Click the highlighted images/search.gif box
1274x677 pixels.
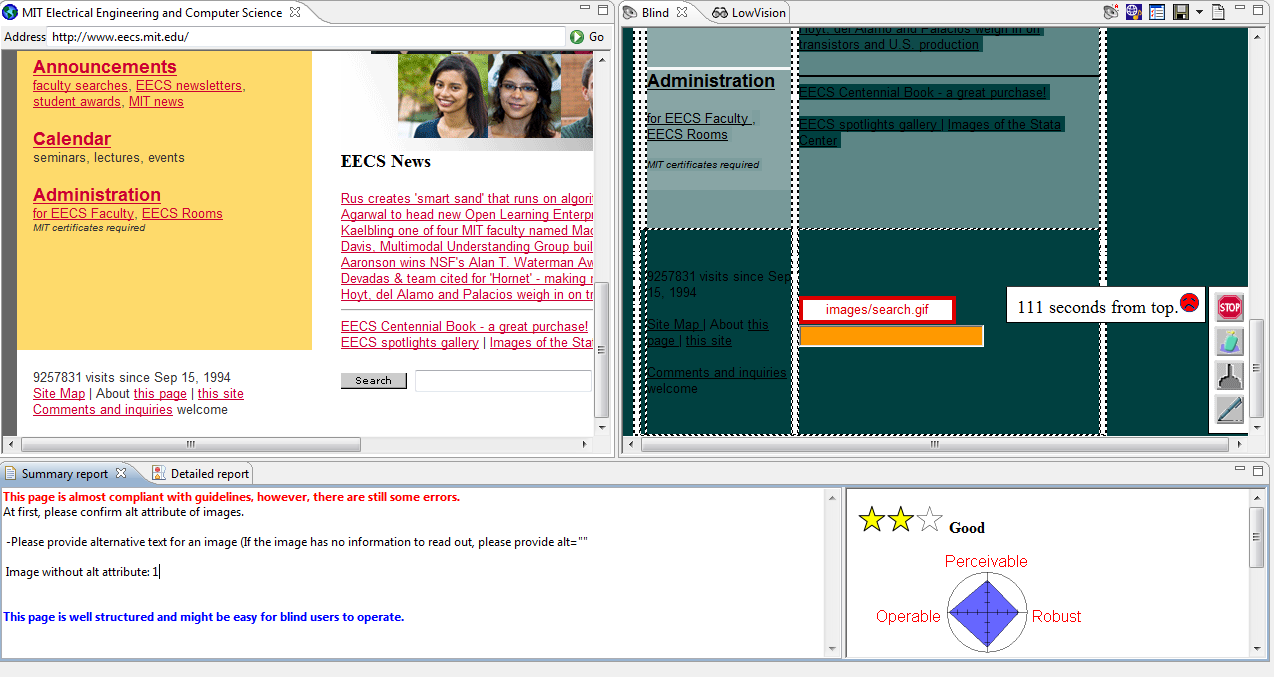click(877, 310)
